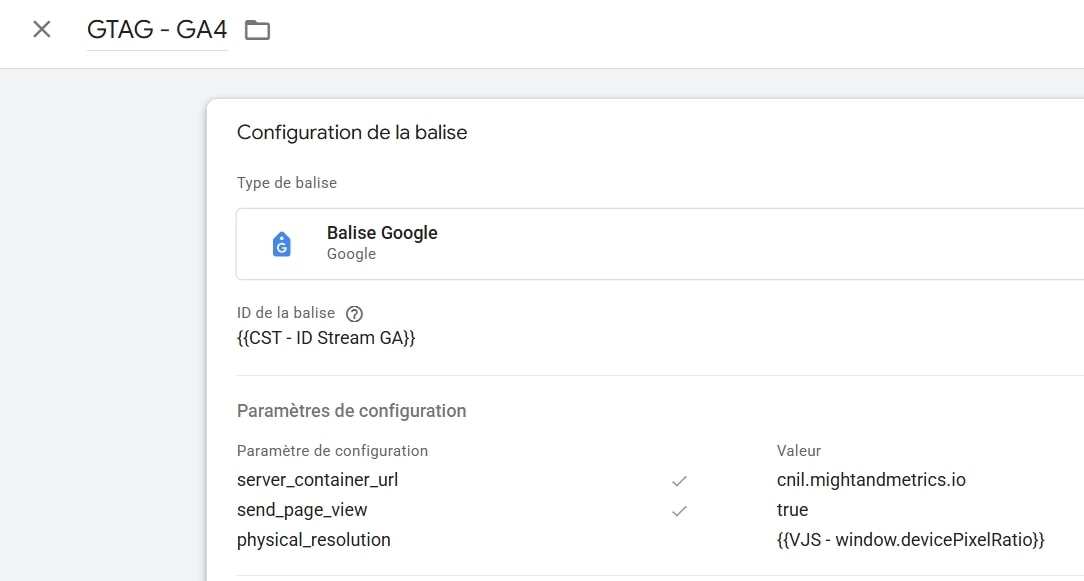The height and width of the screenshot is (581, 1084).
Task: Click the checkmark next to send_page_view
Action: click(679, 510)
